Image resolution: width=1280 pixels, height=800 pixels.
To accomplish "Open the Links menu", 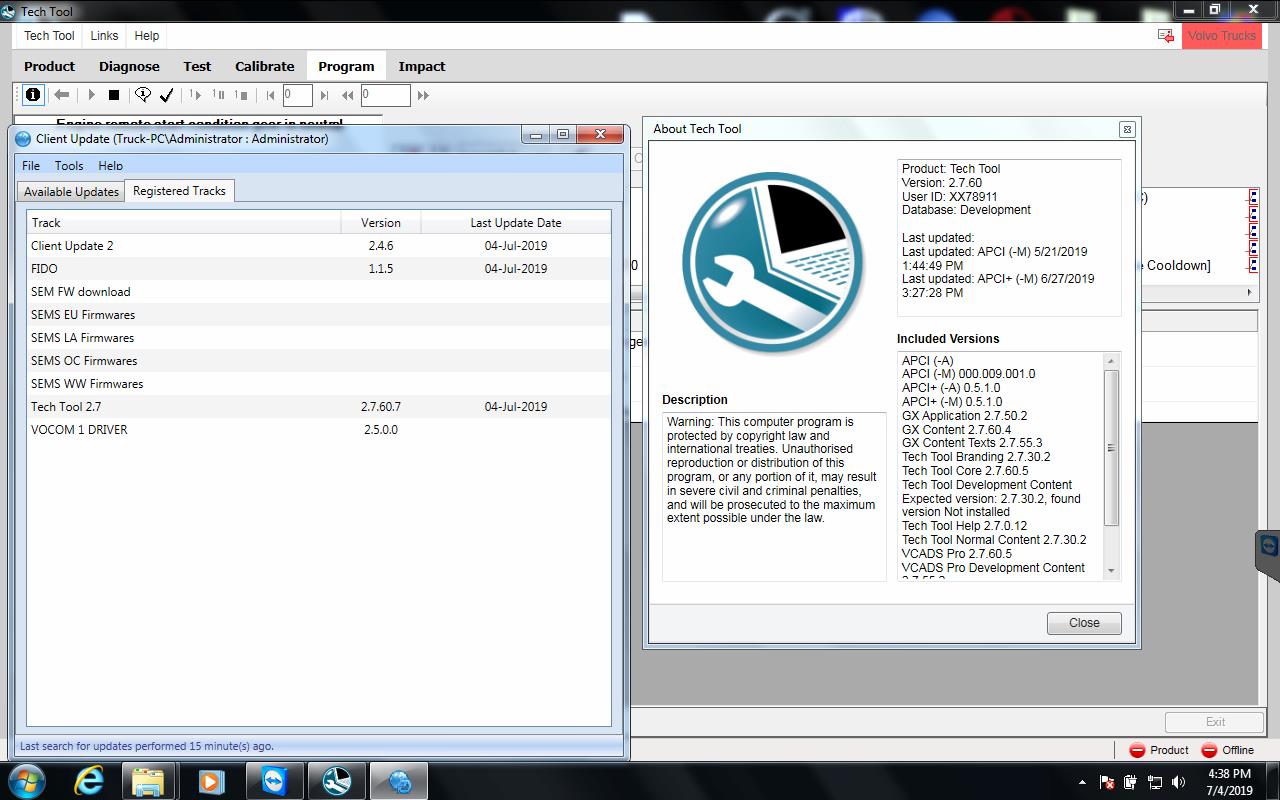I will pos(104,35).
